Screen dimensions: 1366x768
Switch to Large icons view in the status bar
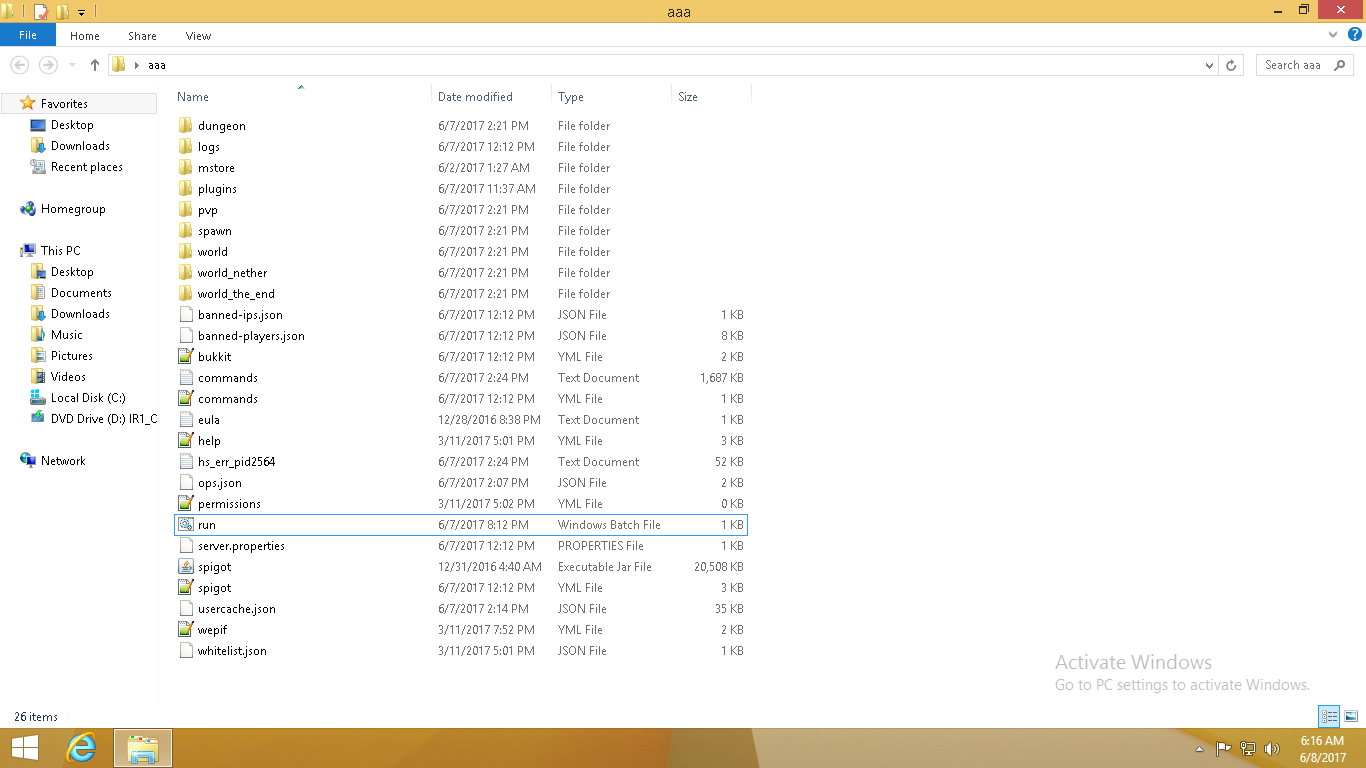(1350, 716)
